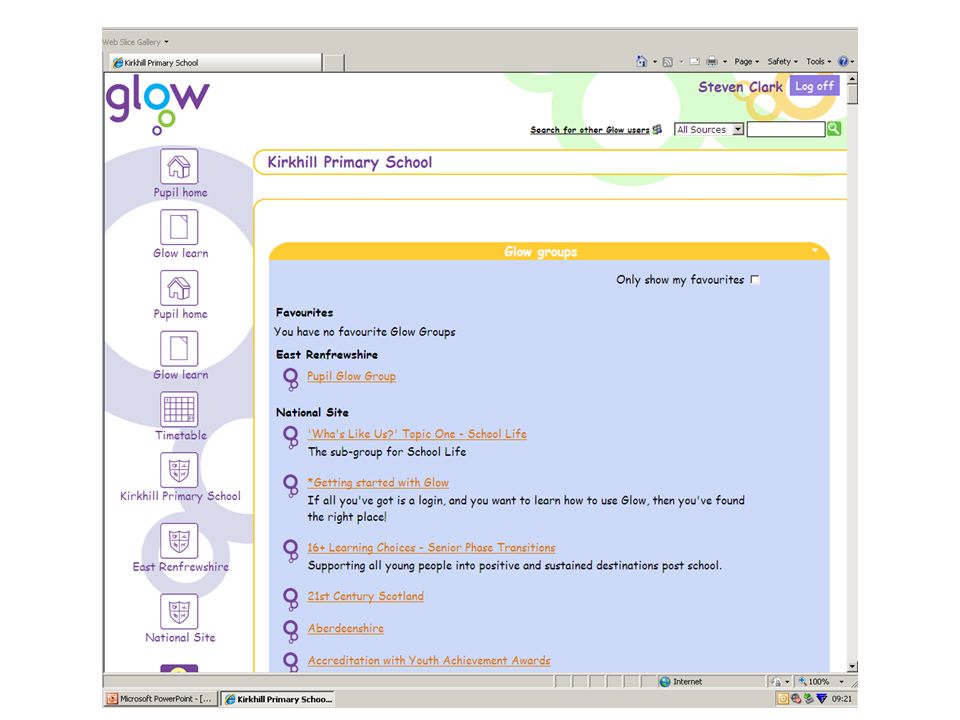Open the Pupil Glow Group link
Viewport: 960px width, 720px height.
[x=351, y=376]
